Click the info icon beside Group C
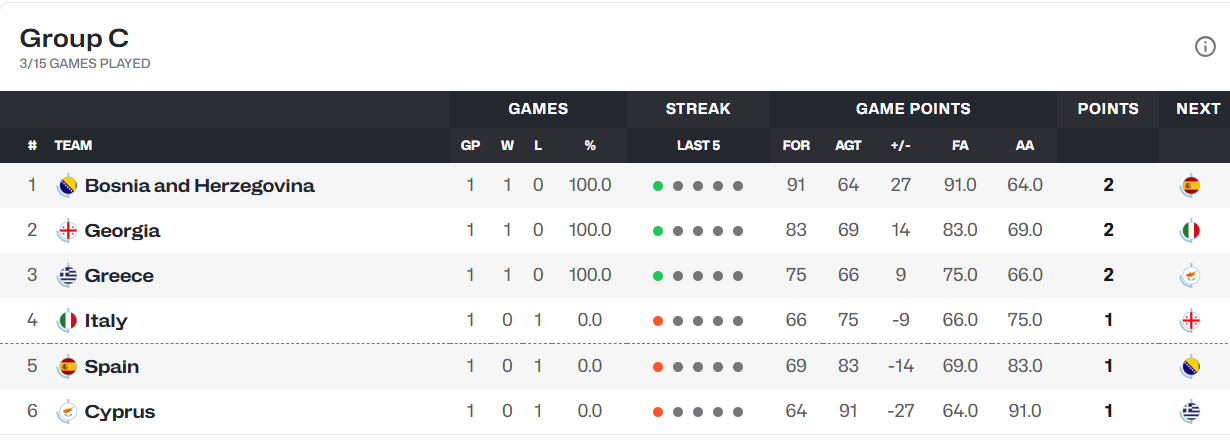The height and width of the screenshot is (441, 1230). click(x=1205, y=47)
